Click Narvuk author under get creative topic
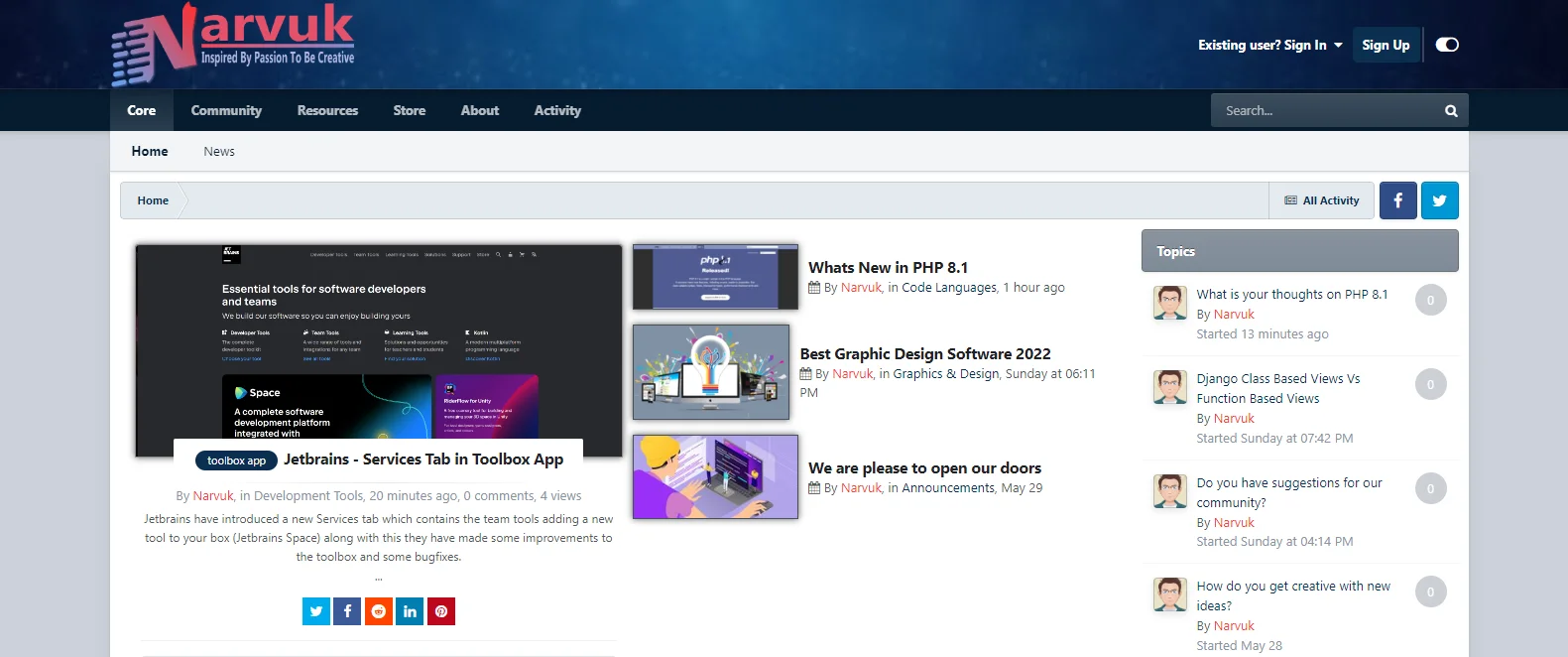Screen dimensions: 1568x657 coord(1234,626)
